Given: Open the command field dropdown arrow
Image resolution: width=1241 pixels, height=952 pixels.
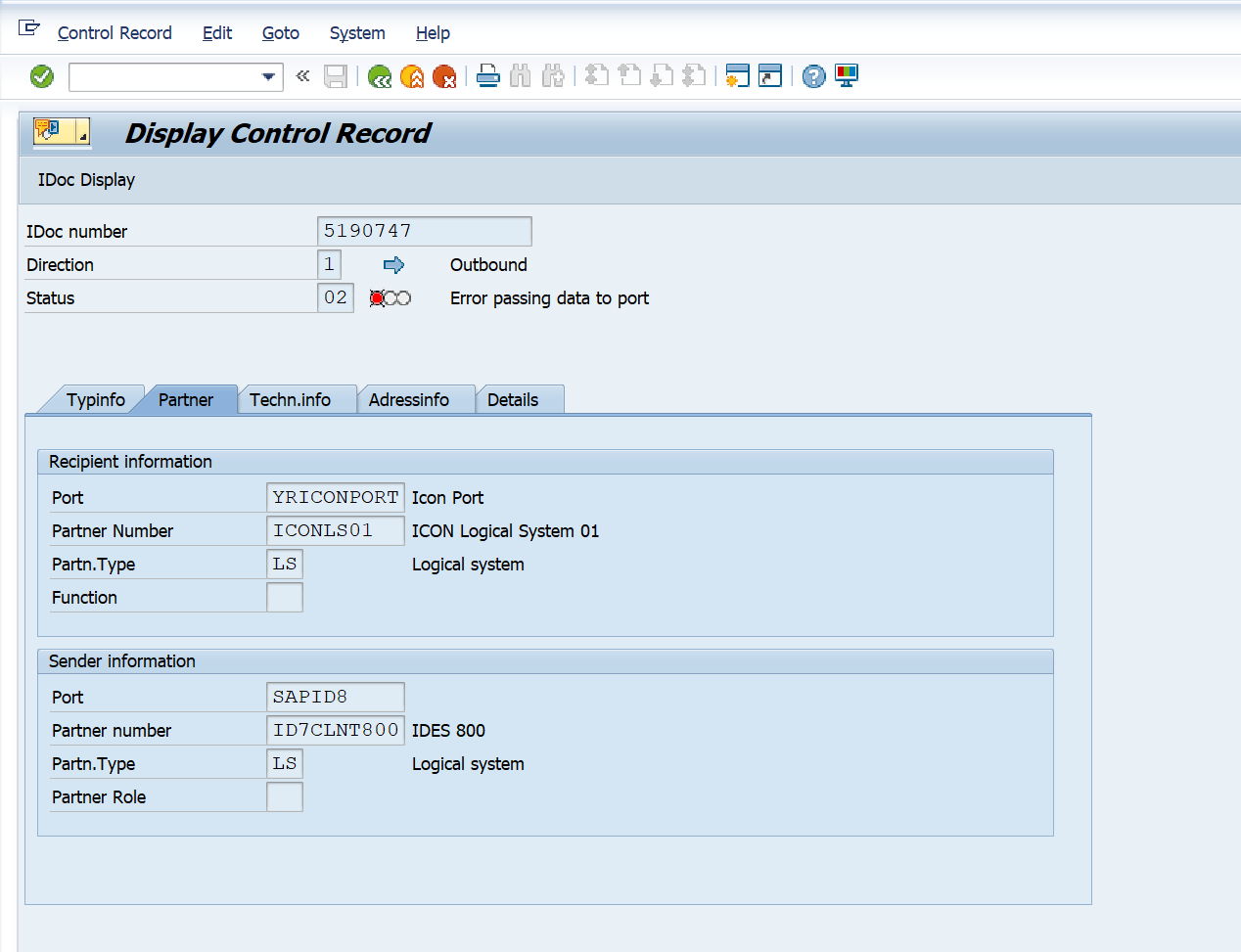Looking at the screenshot, I should point(268,77).
